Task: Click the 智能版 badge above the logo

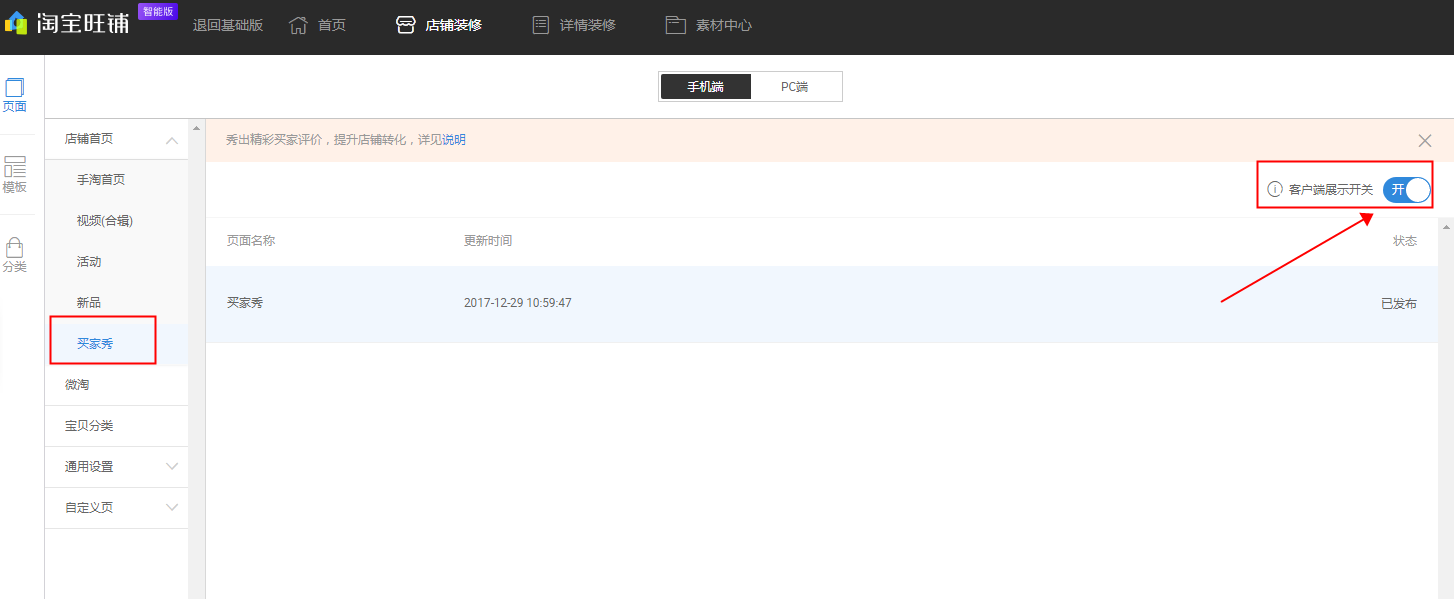Action: [x=157, y=10]
